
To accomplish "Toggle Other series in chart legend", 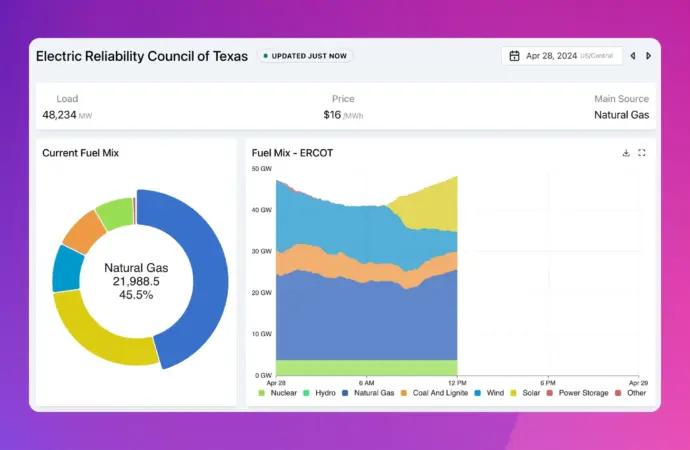I will pyautogui.click(x=630, y=393).
